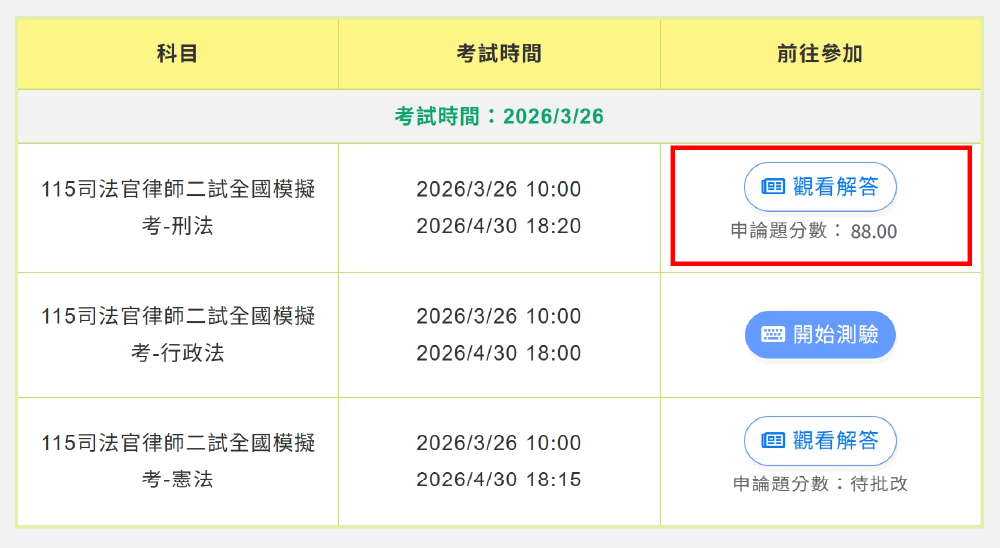
Task: Click the 申論題分數：待批改 status text
Action: (820, 484)
